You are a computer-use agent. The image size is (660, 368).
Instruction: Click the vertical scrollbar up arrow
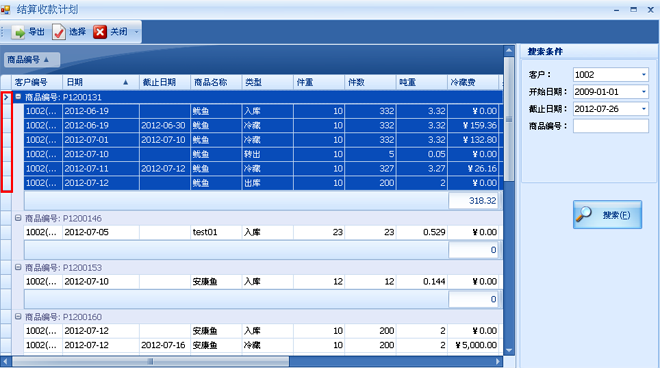[509, 51]
